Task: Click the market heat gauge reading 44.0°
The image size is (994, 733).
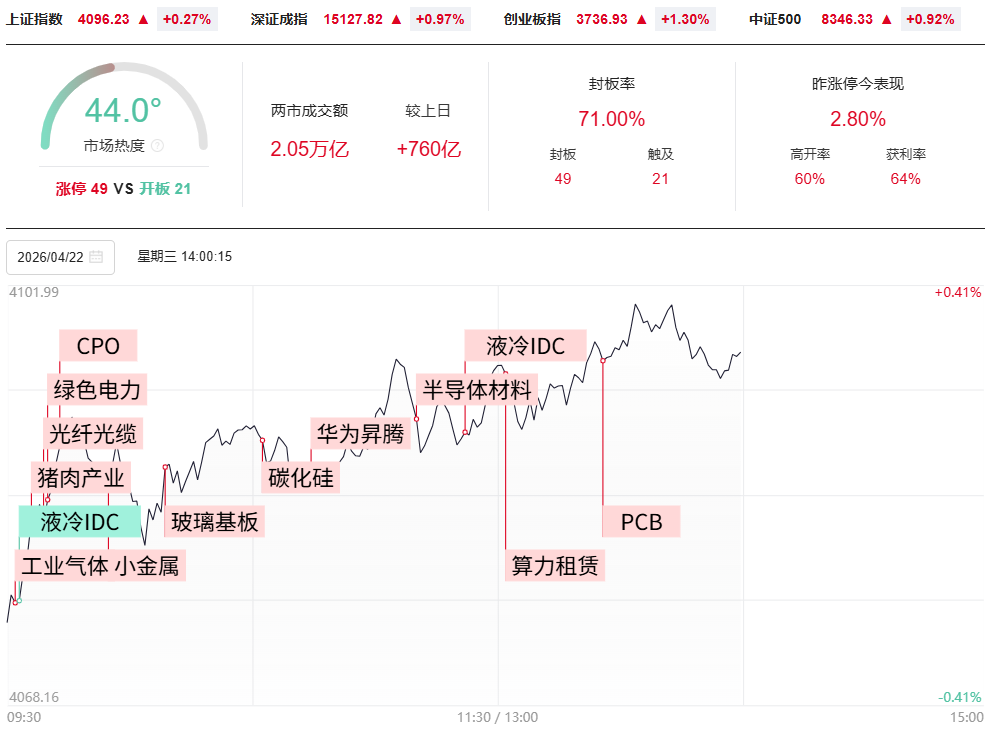Action: click(123, 110)
